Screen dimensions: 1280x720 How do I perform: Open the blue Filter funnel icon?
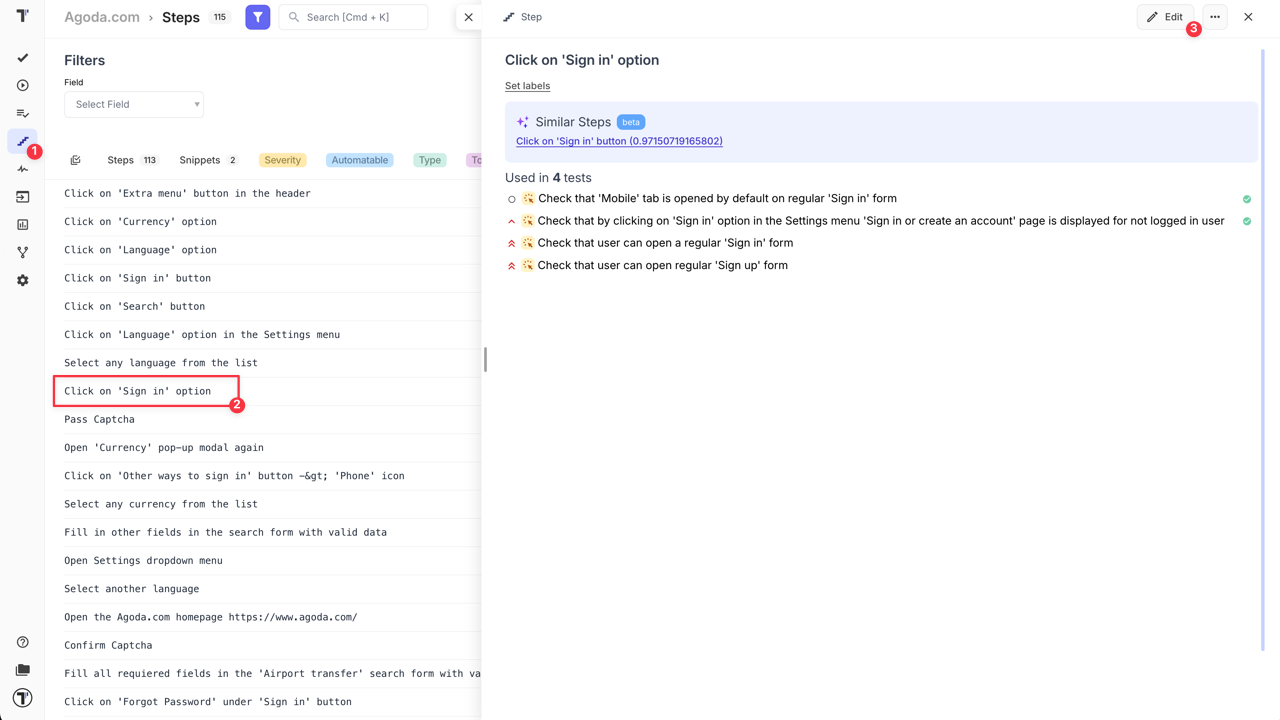[257, 17]
